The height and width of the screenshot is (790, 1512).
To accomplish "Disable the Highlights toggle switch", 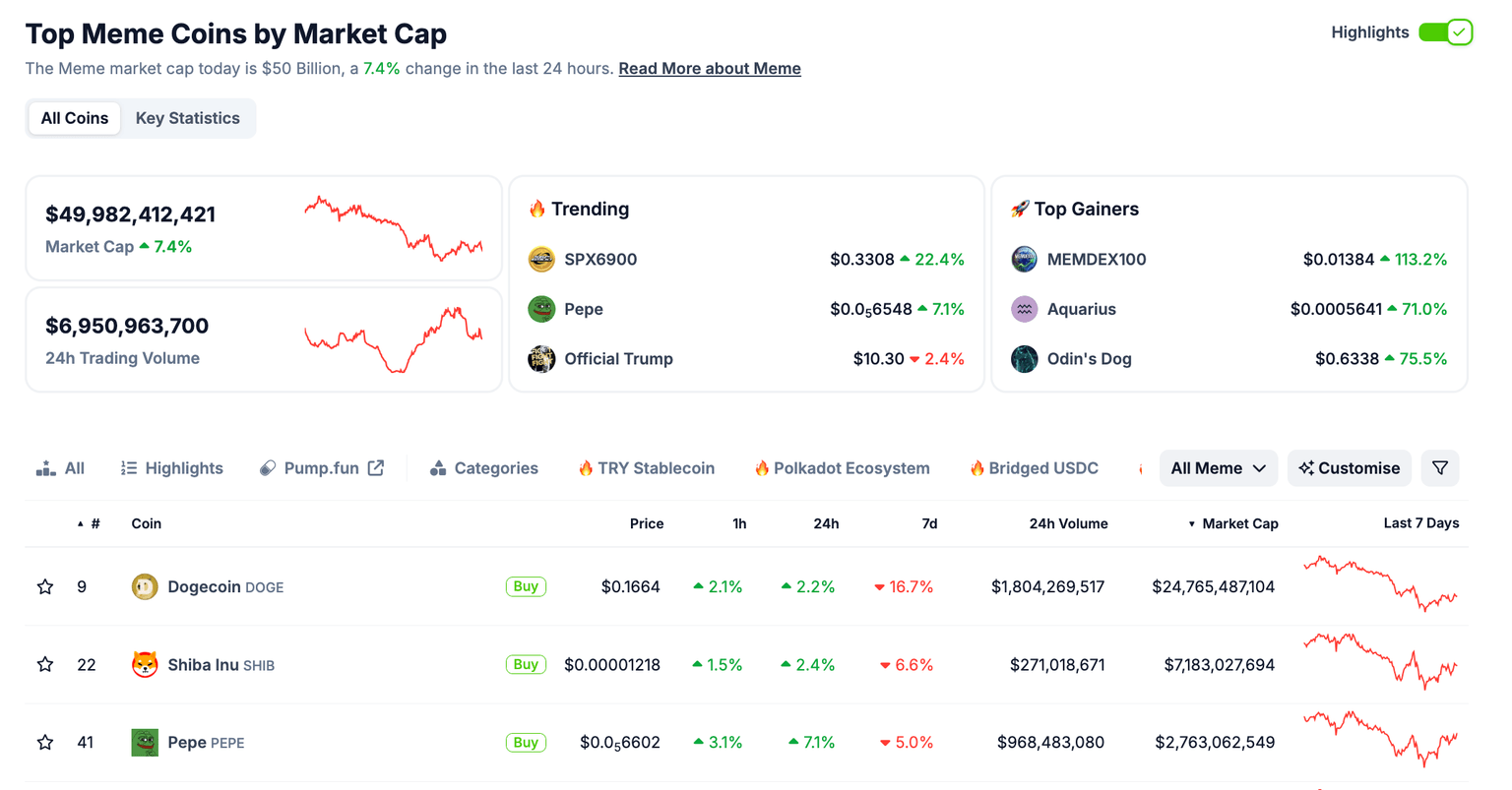I will (1445, 31).
